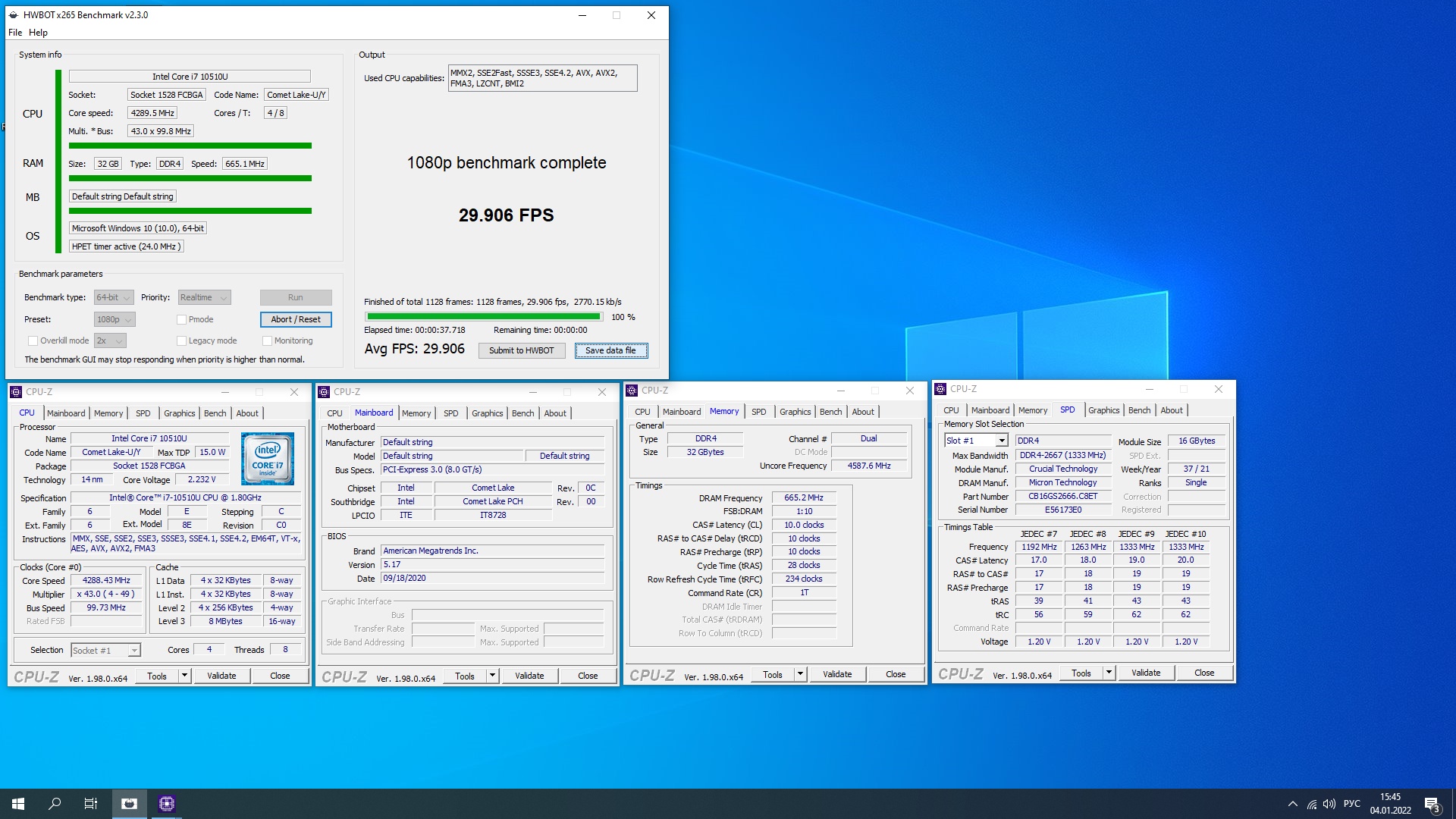
Task: Click Tools button in CPU-Z Memory window
Action: click(773, 675)
